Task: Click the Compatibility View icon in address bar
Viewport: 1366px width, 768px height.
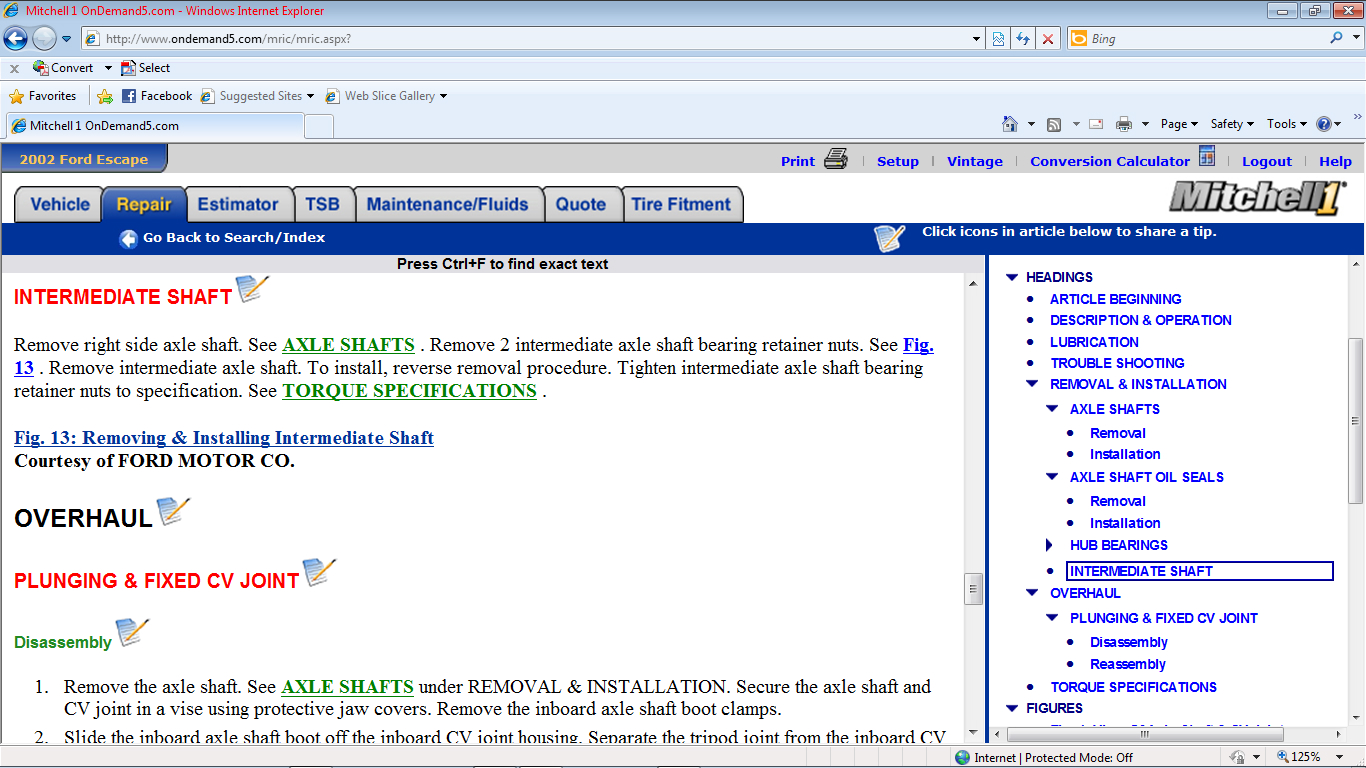Action: pyautogui.click(x=998, y=39)
